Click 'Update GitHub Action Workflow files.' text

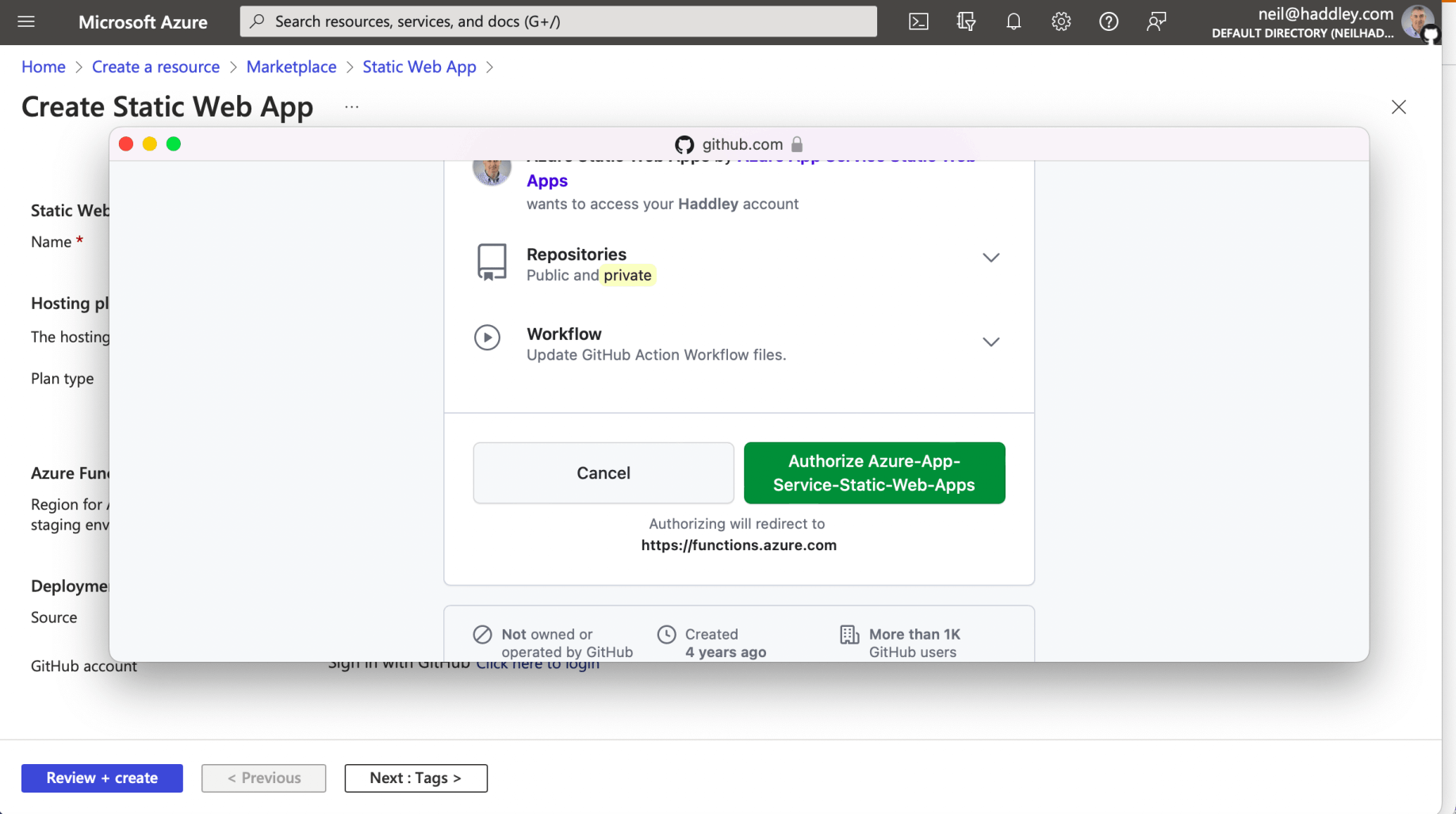[657, 355]
